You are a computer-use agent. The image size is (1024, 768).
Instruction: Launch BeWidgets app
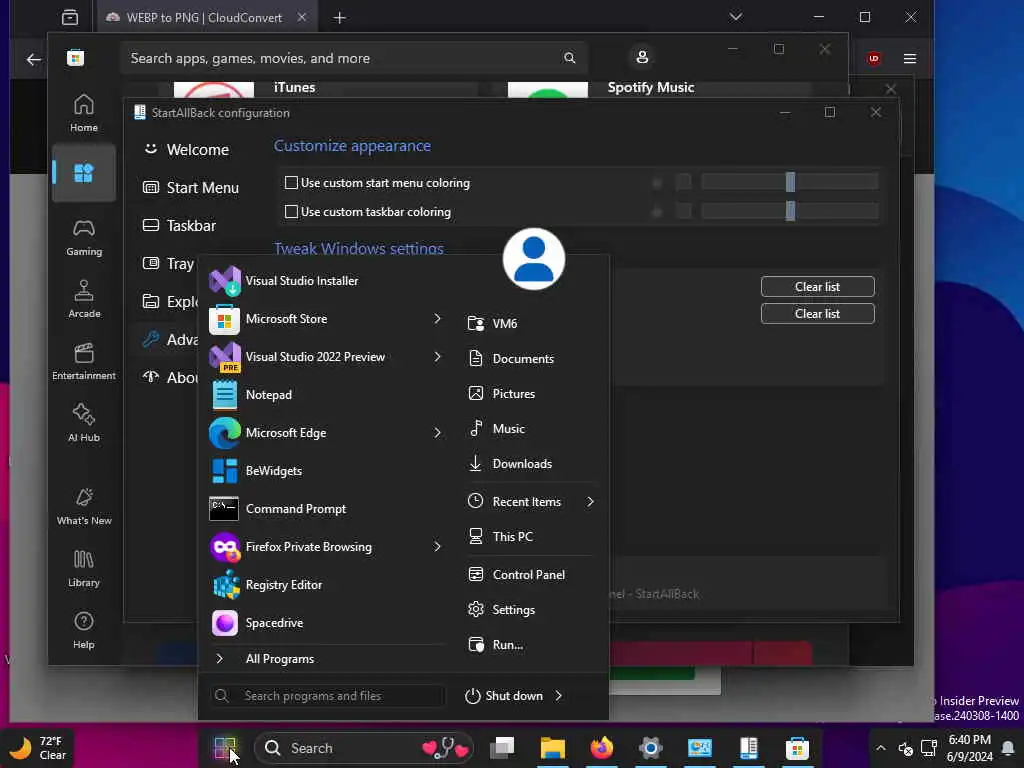(x=325, y=471)
